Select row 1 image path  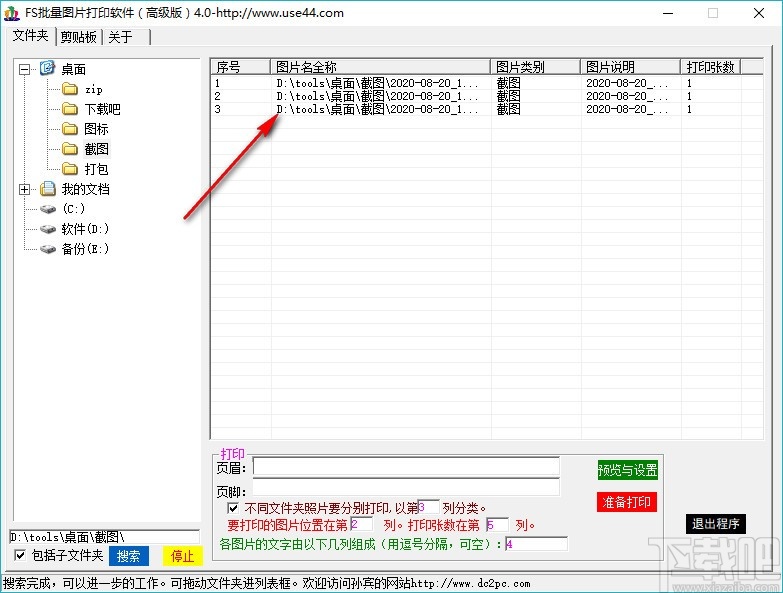coord(377,83)
